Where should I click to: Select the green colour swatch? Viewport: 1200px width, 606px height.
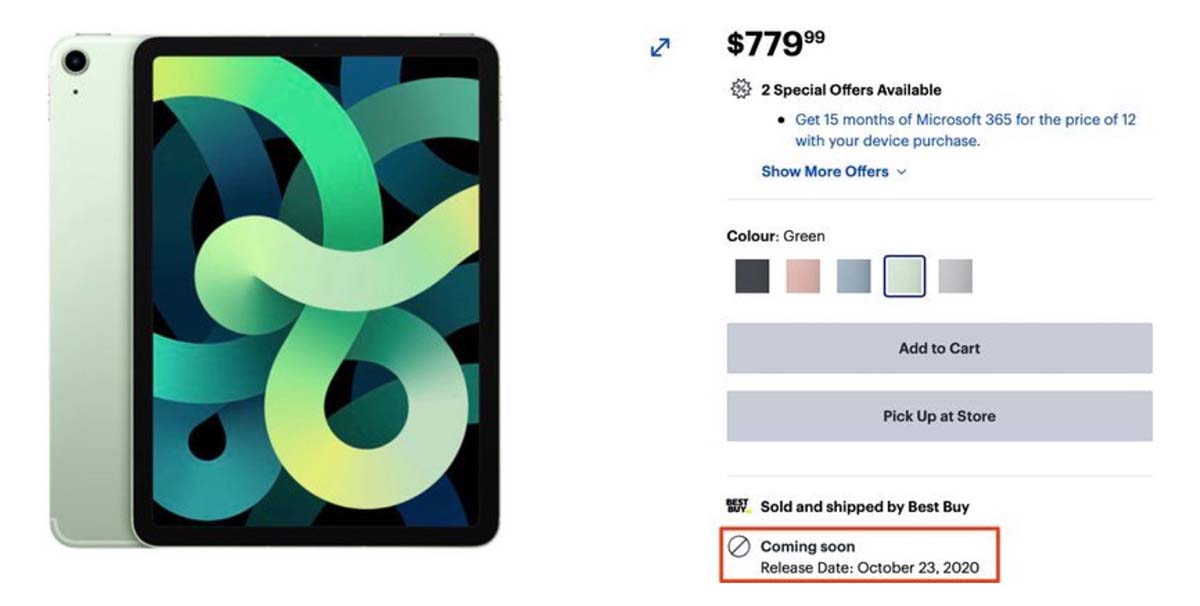(905, 277)
